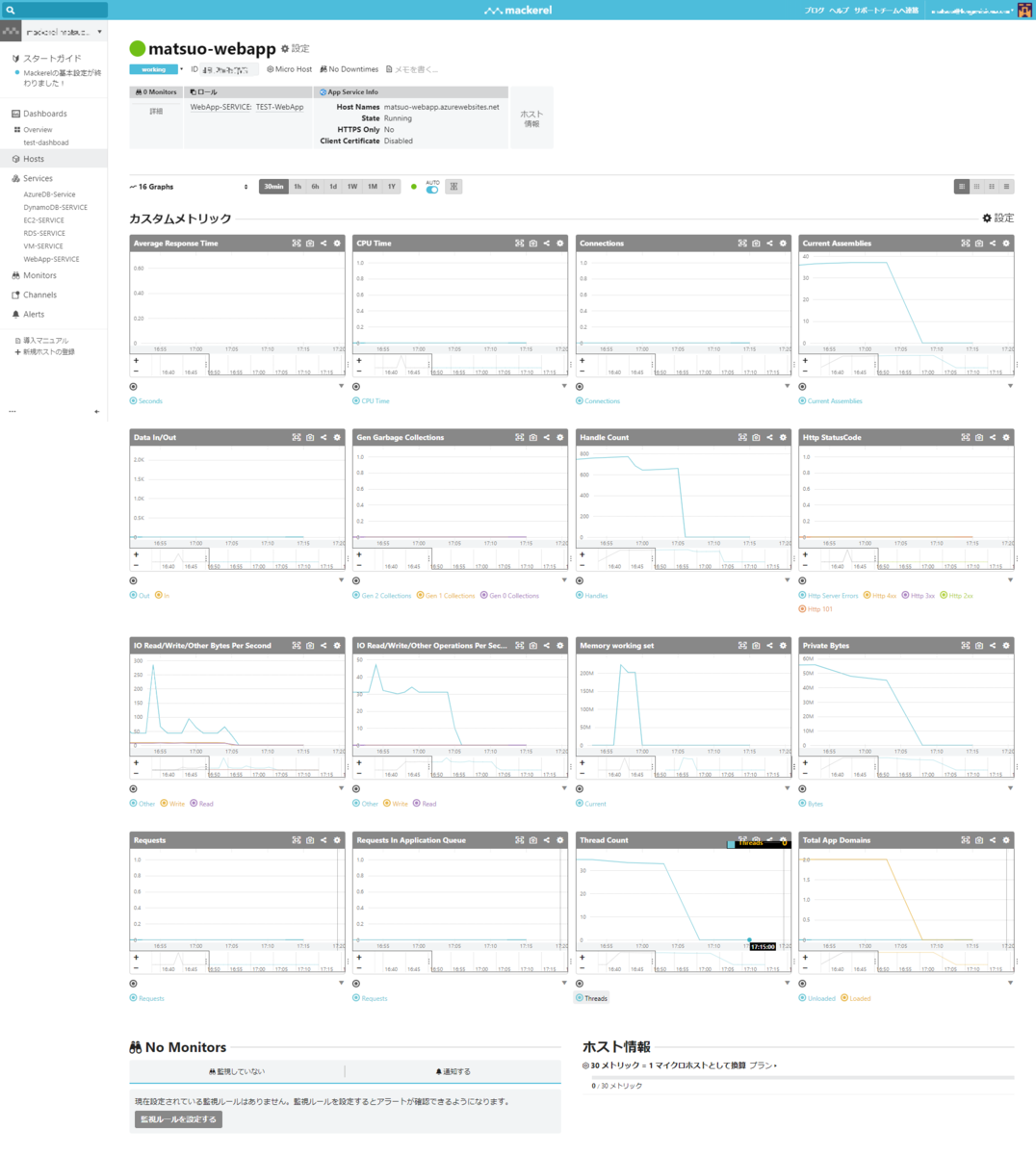The image size is (1036, 1155).
Task: Click the Average Response Time timeline range handle
Action: coord(206,365)
